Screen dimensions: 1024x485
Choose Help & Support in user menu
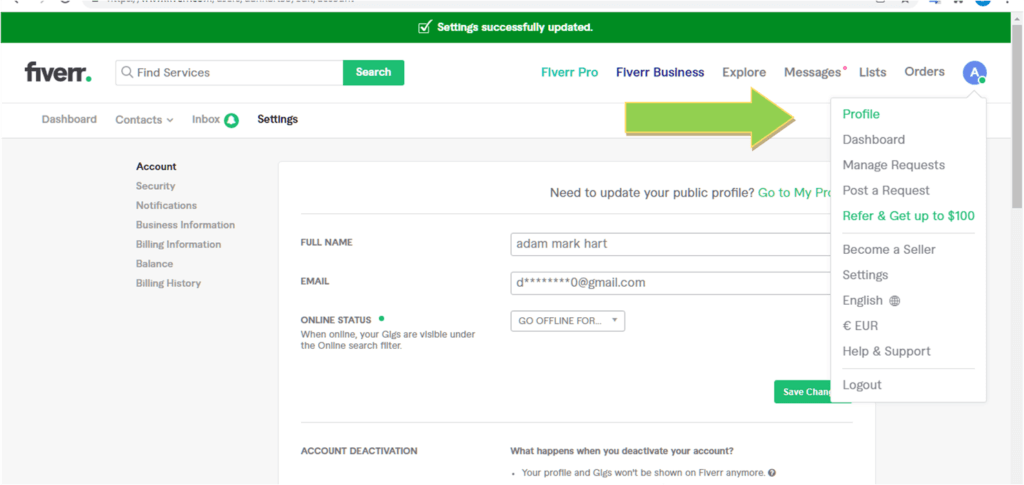(x=886, y=351)
